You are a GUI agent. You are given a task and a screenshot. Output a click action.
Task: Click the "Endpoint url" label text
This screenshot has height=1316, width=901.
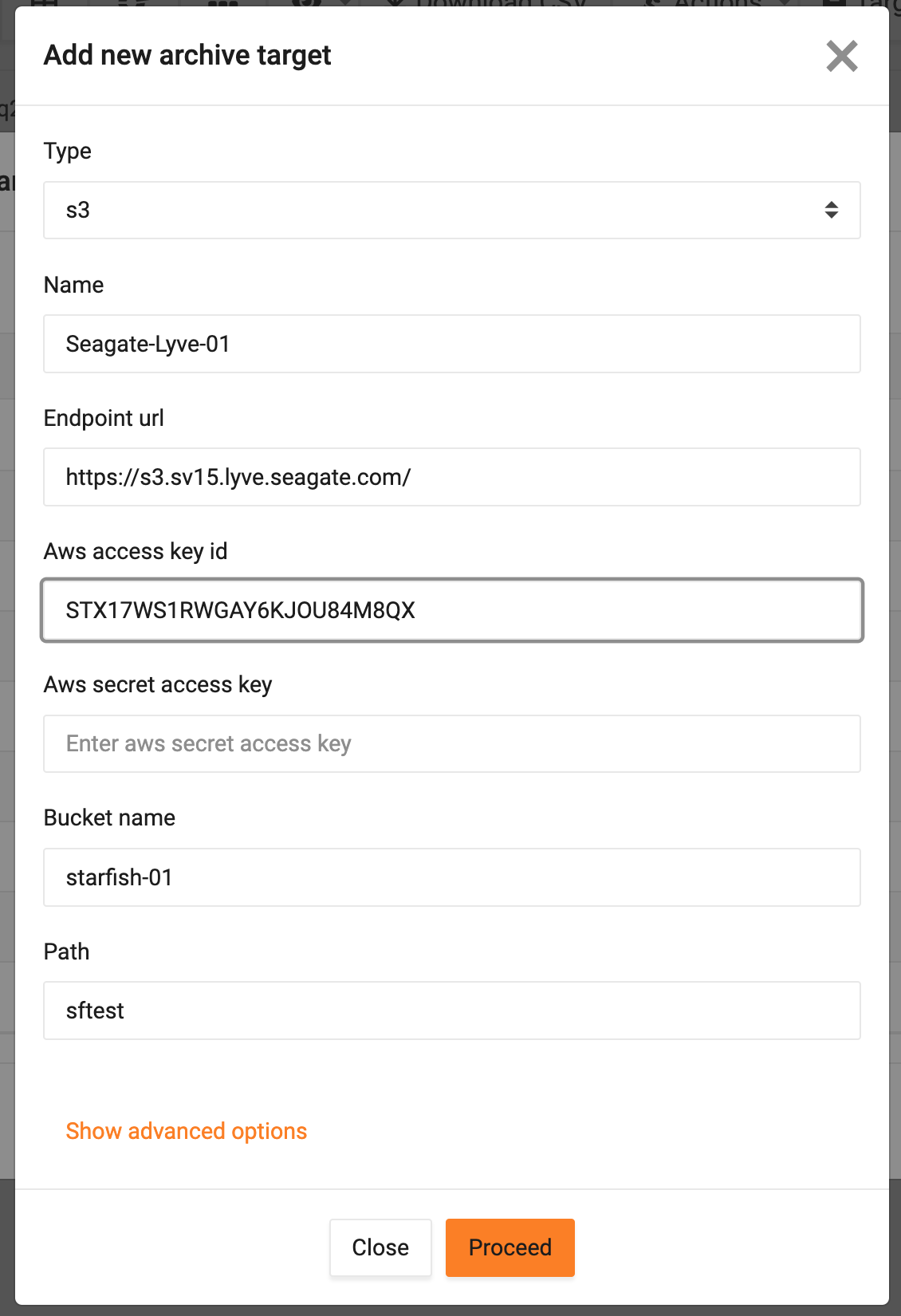pyautogui.click(x=104, y=418)
